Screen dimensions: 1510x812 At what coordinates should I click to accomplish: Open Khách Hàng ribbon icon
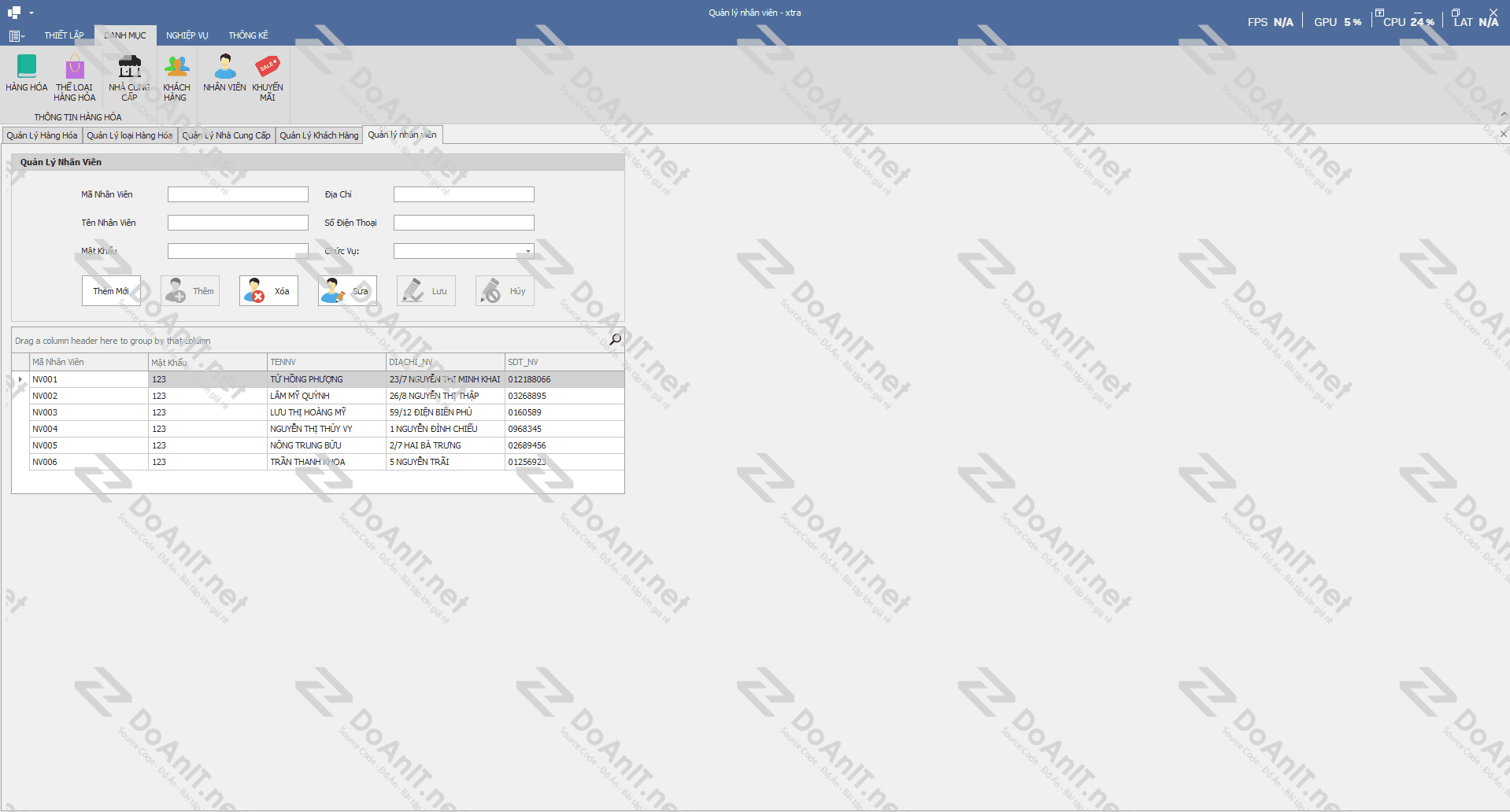(176, 78)
